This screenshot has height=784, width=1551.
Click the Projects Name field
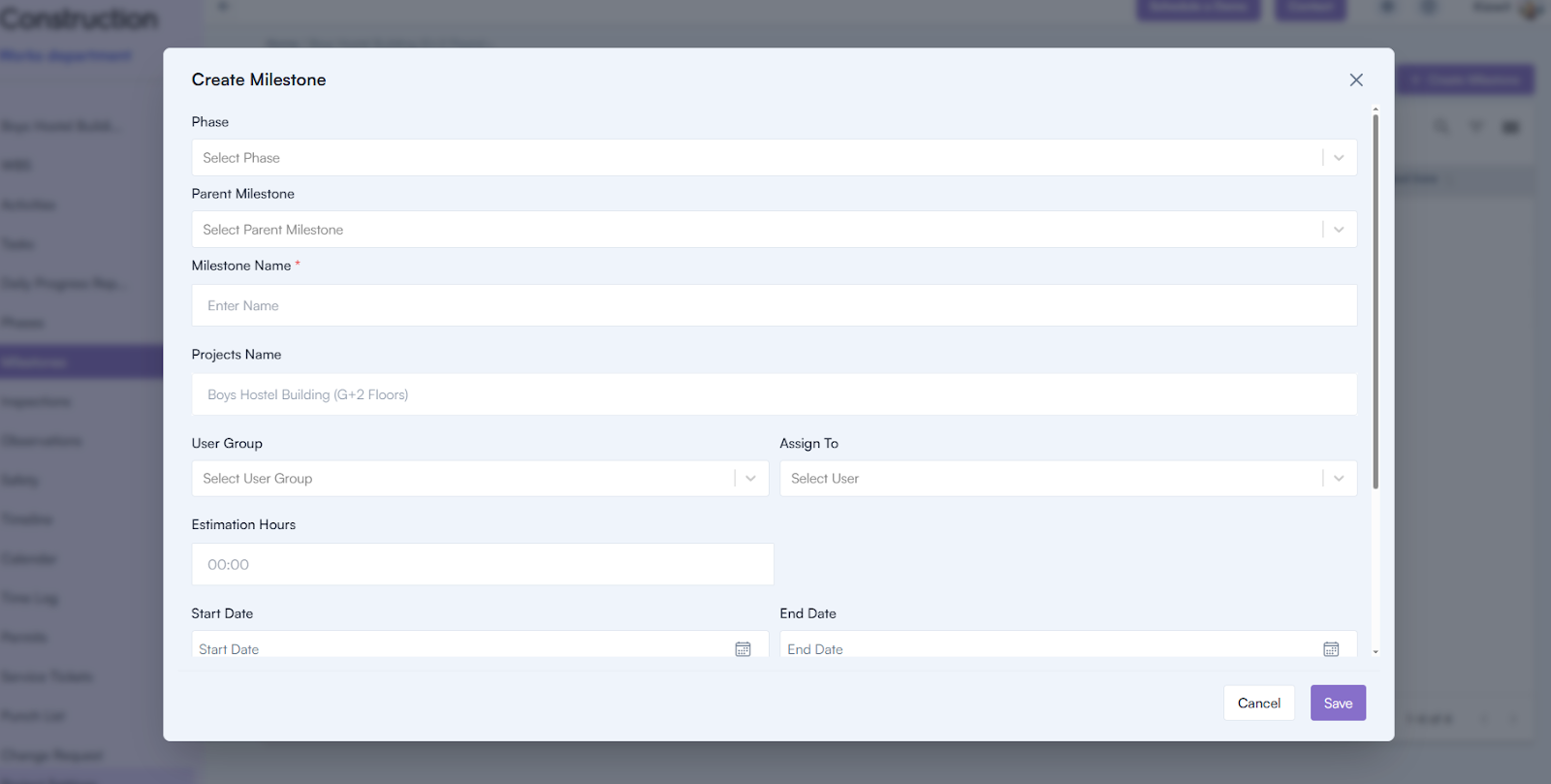pyautogui.click(x=774, y=394)
